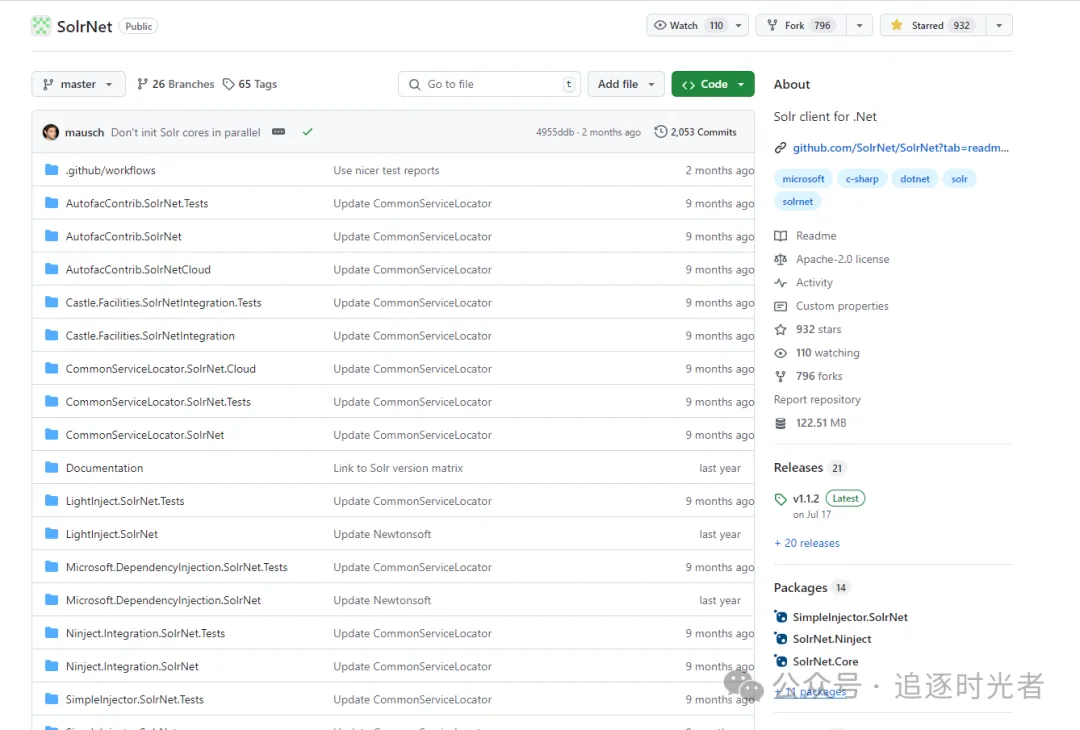Open the + 20 releases link

[x=807, y=543]
